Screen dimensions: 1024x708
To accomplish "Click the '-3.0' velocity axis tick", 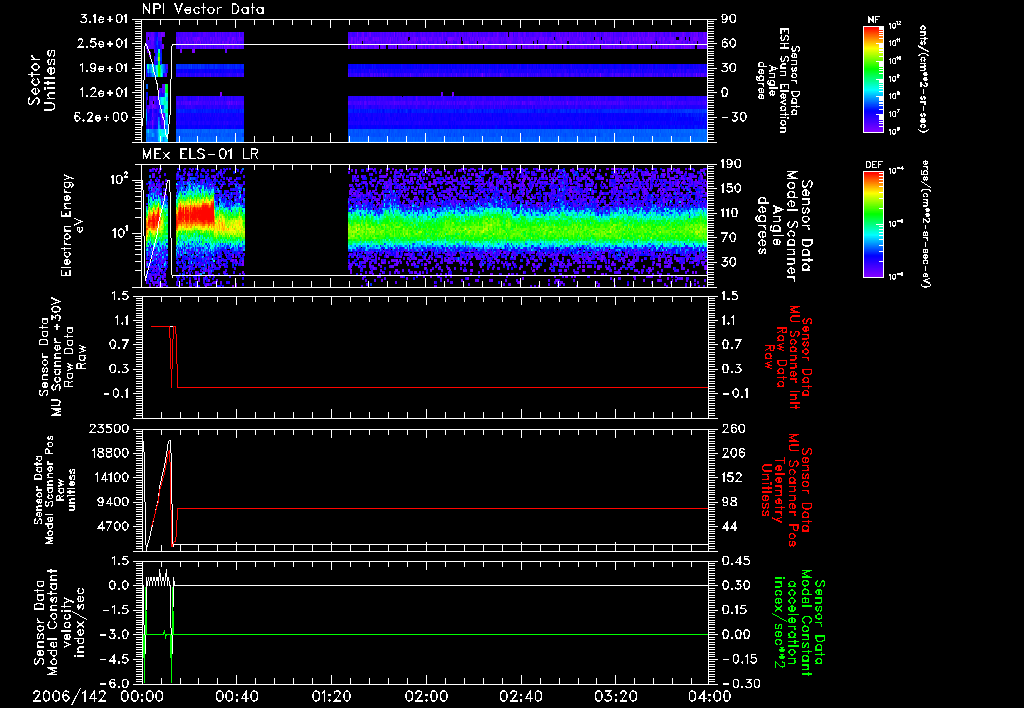I will coord(114,634).
